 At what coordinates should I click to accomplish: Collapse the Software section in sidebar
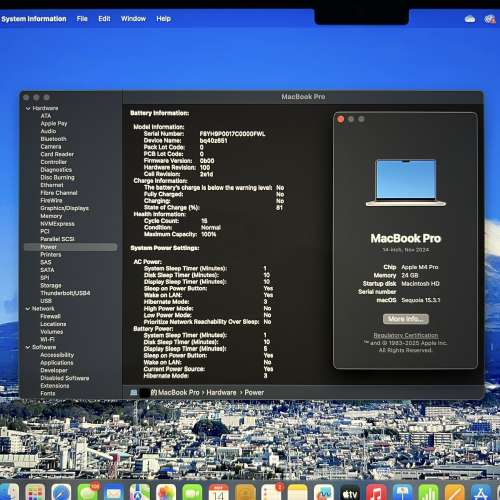coord(28,347)
